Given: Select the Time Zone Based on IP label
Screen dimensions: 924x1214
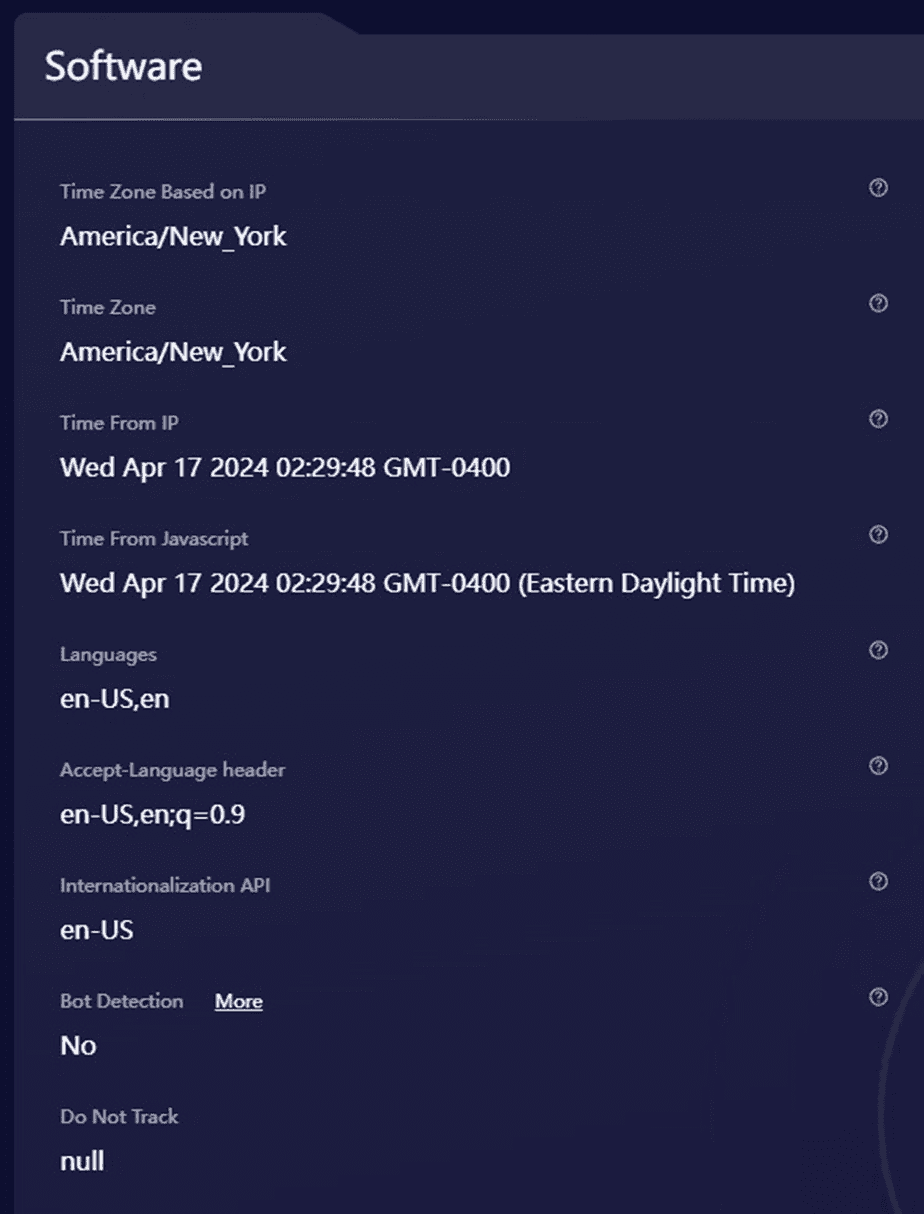Looking at the screenshot, I should (163, 192).
